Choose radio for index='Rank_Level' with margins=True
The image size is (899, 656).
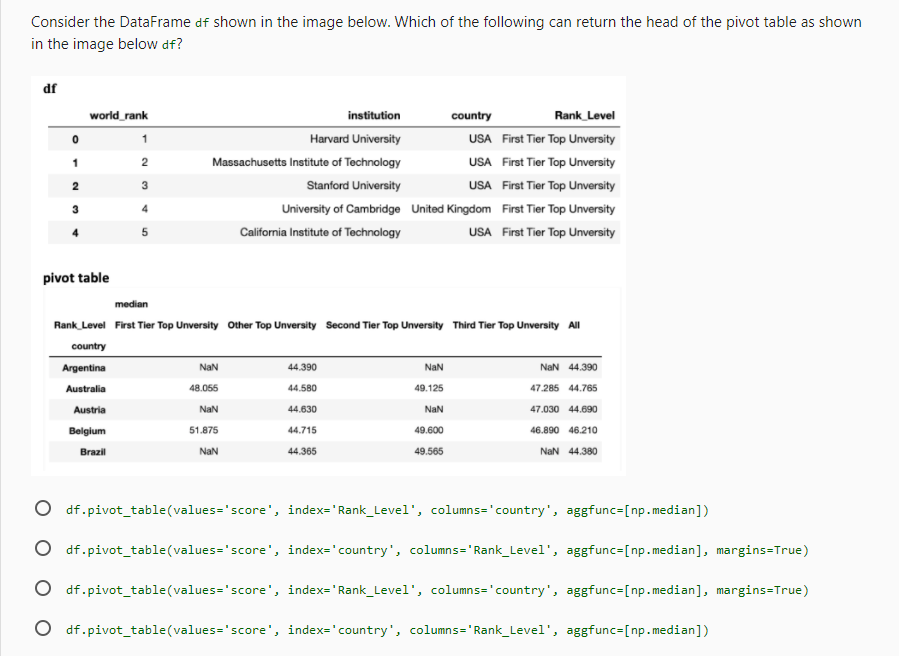[42, 589]
